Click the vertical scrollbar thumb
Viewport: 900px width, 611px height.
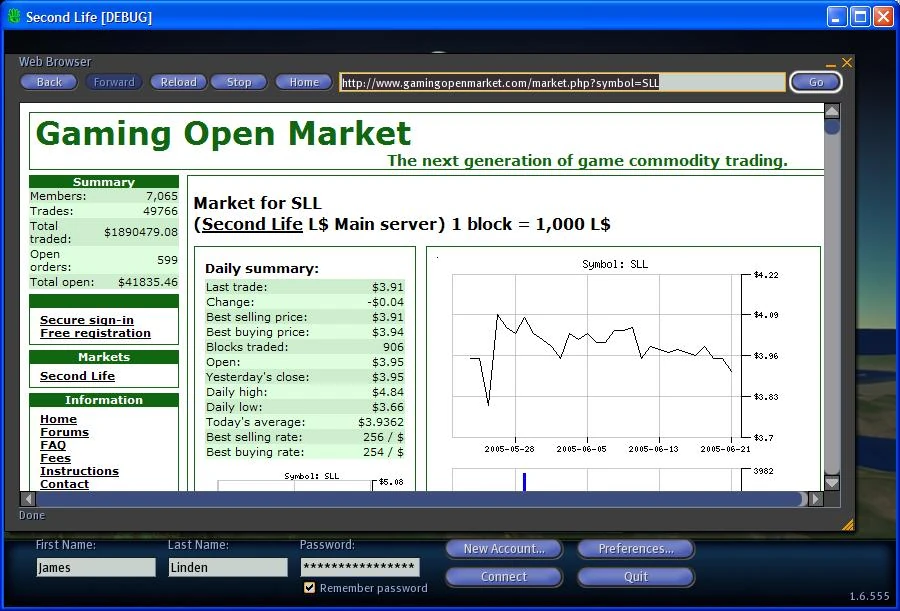[x=832, y=127]
